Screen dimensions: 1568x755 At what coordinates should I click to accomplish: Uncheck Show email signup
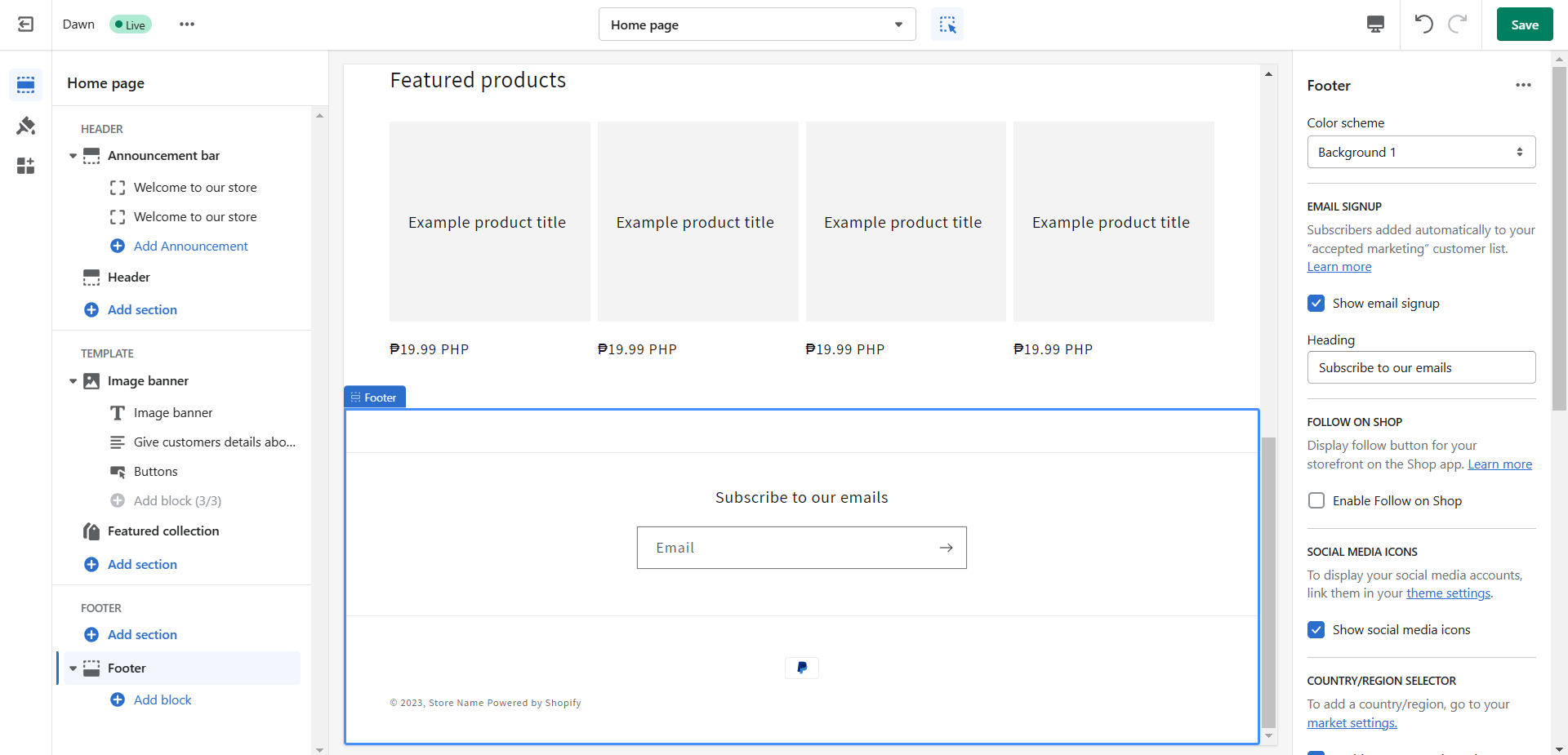[1316, 304]
